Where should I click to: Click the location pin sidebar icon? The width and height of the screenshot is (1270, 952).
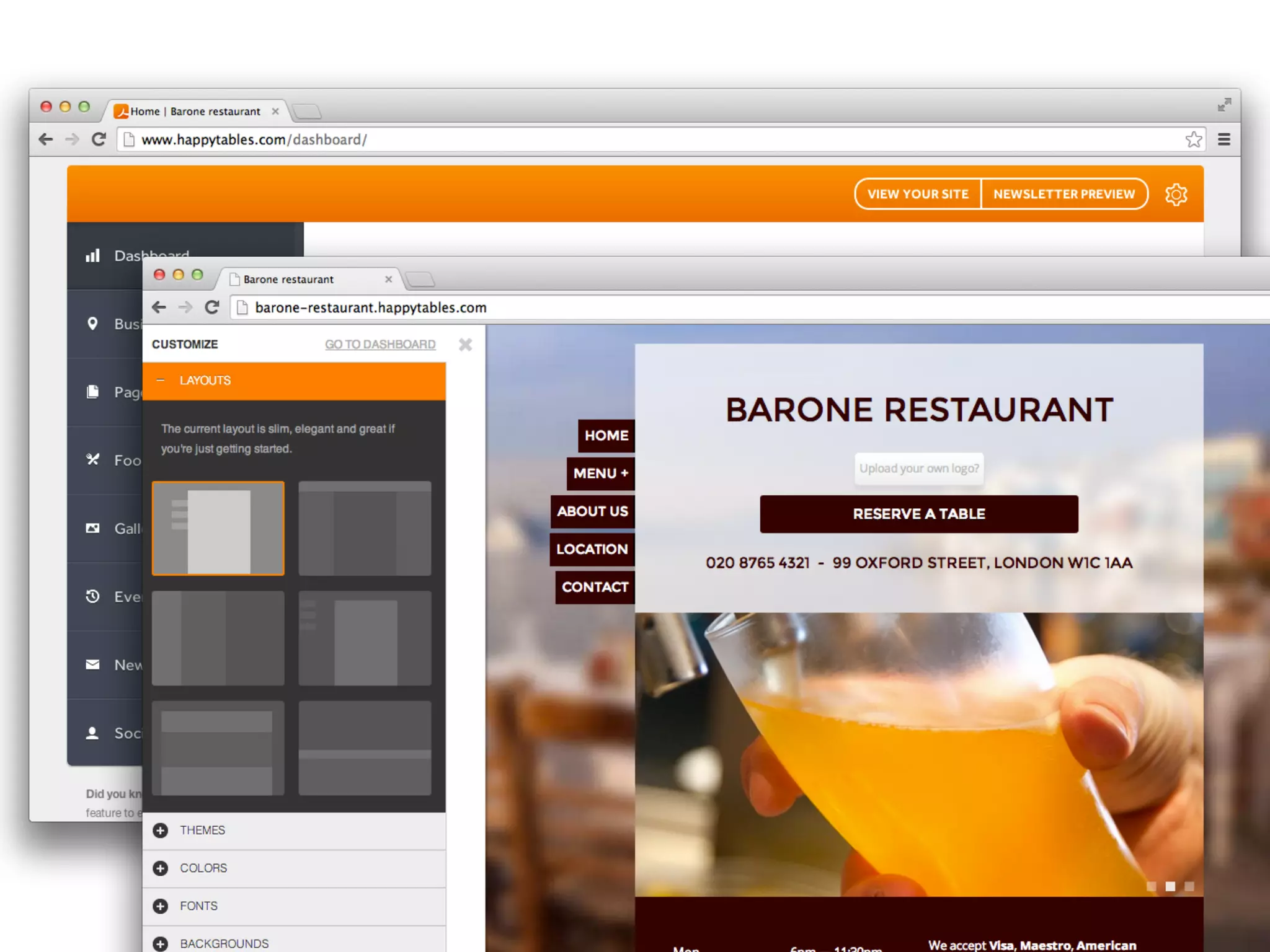tap(92, 324)
